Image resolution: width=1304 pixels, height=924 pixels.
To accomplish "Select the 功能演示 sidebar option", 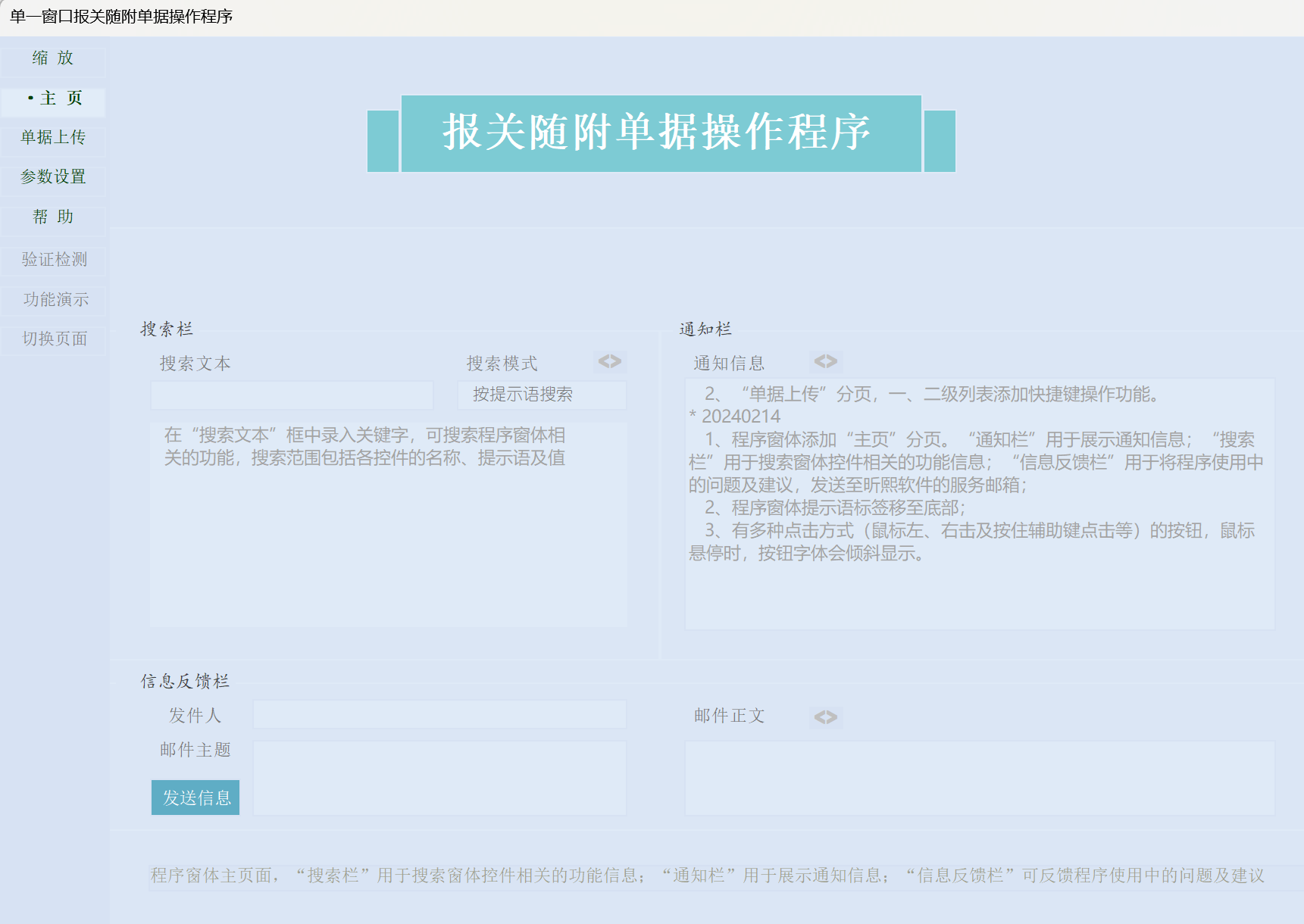I will 55,300.
